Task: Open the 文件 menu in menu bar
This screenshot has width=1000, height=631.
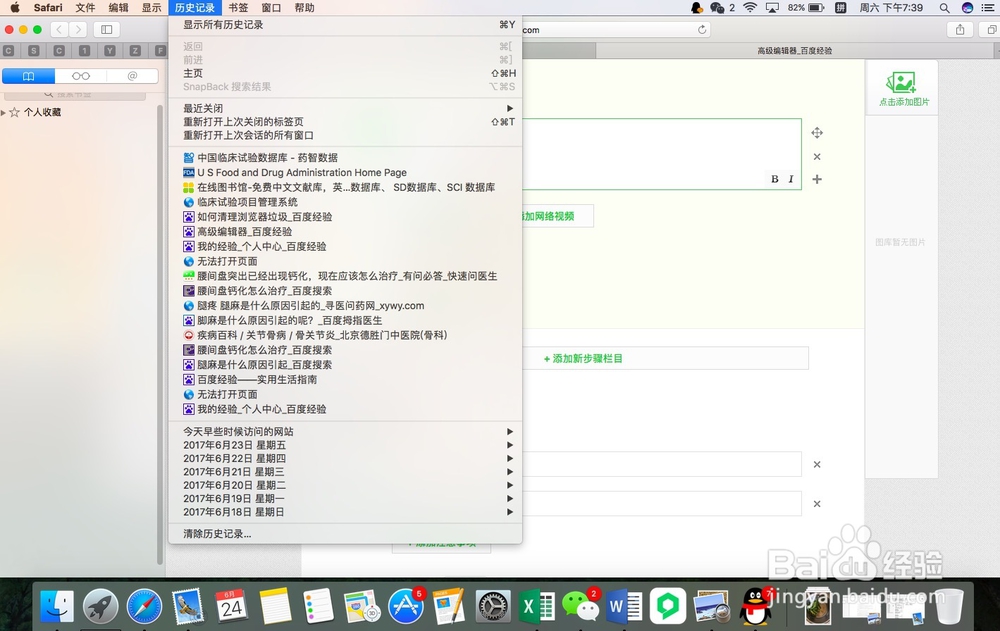Action: click(85, 8)
